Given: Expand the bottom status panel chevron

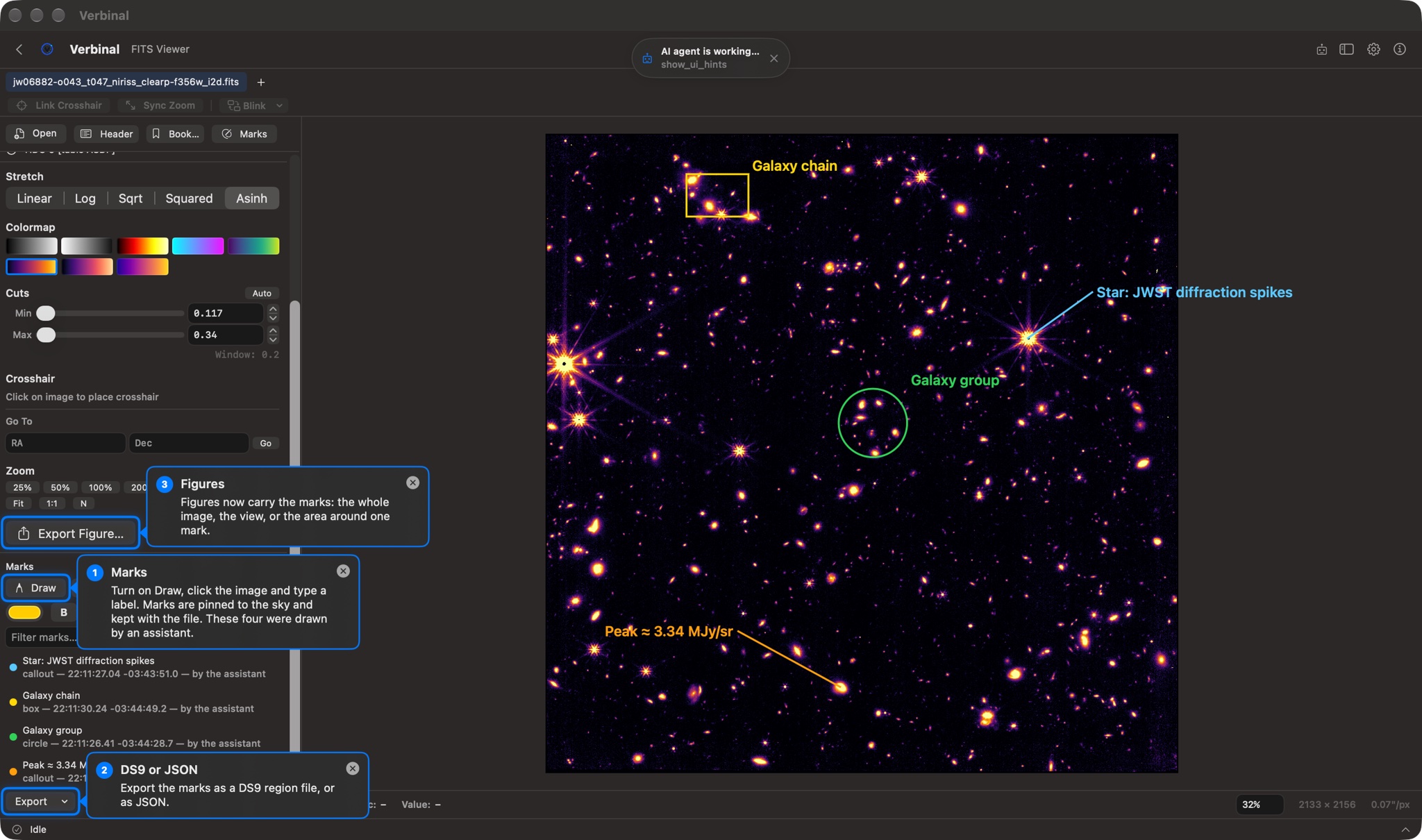Looking at the screenshot, I should pyautogui.click(x=1405, y=830).
